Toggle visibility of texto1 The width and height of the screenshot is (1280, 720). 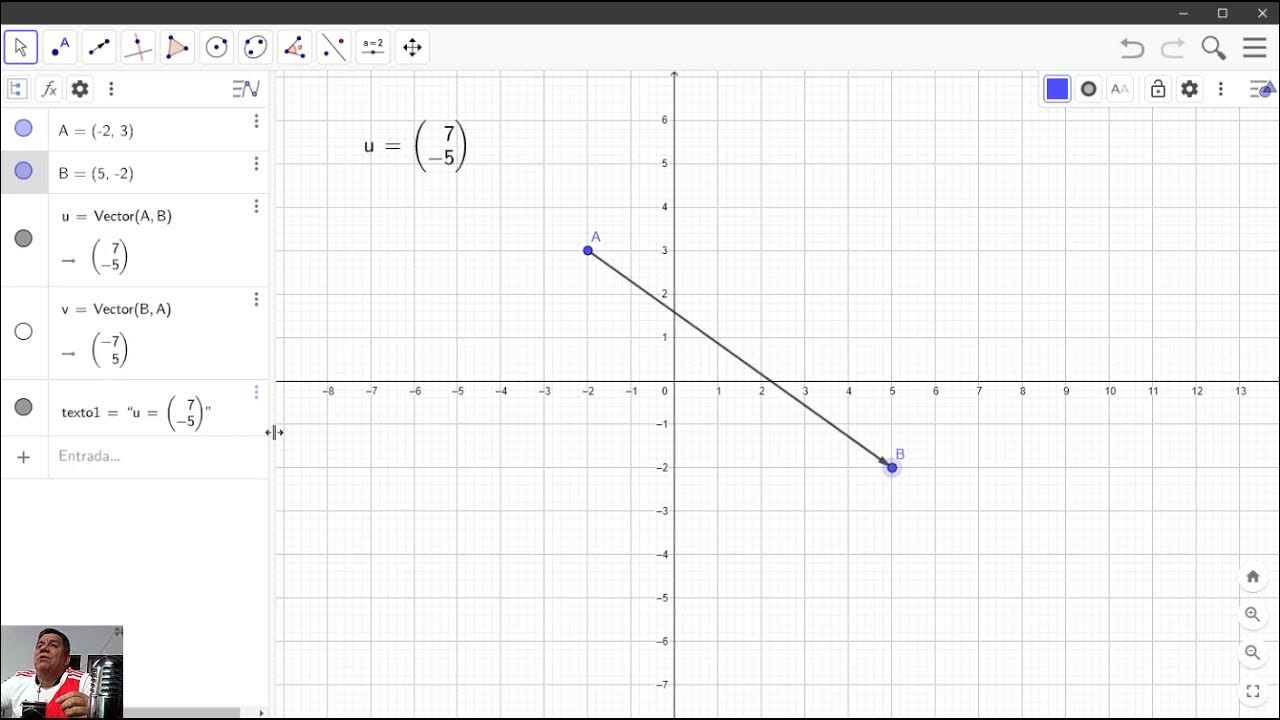(x=24, y=407)
